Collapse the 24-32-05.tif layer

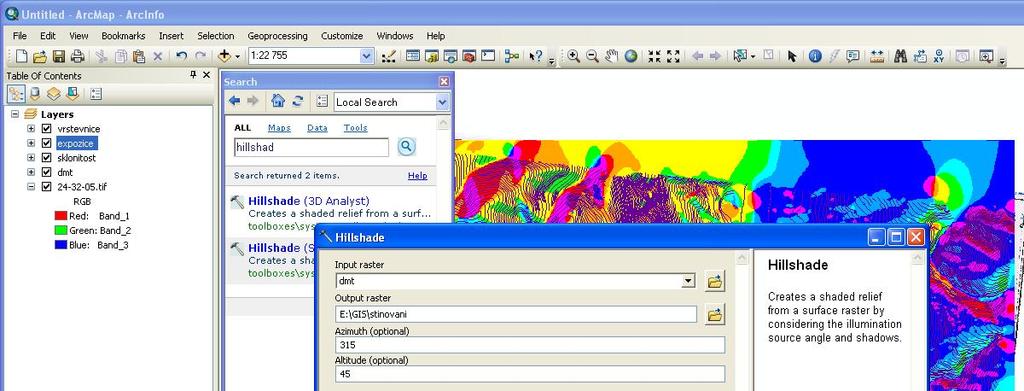click(x=31, y=187)
